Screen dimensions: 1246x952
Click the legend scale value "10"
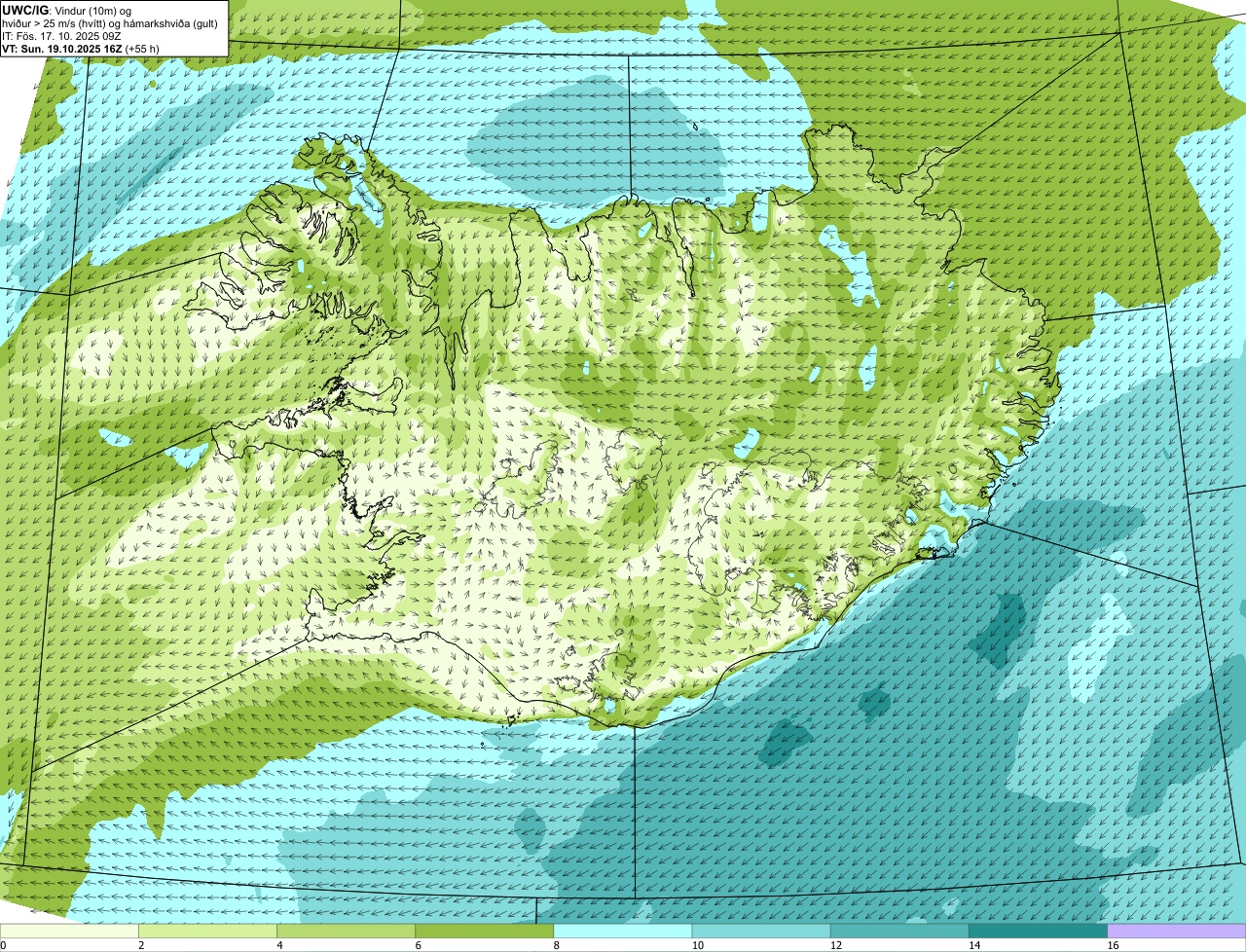coord(697,945)
